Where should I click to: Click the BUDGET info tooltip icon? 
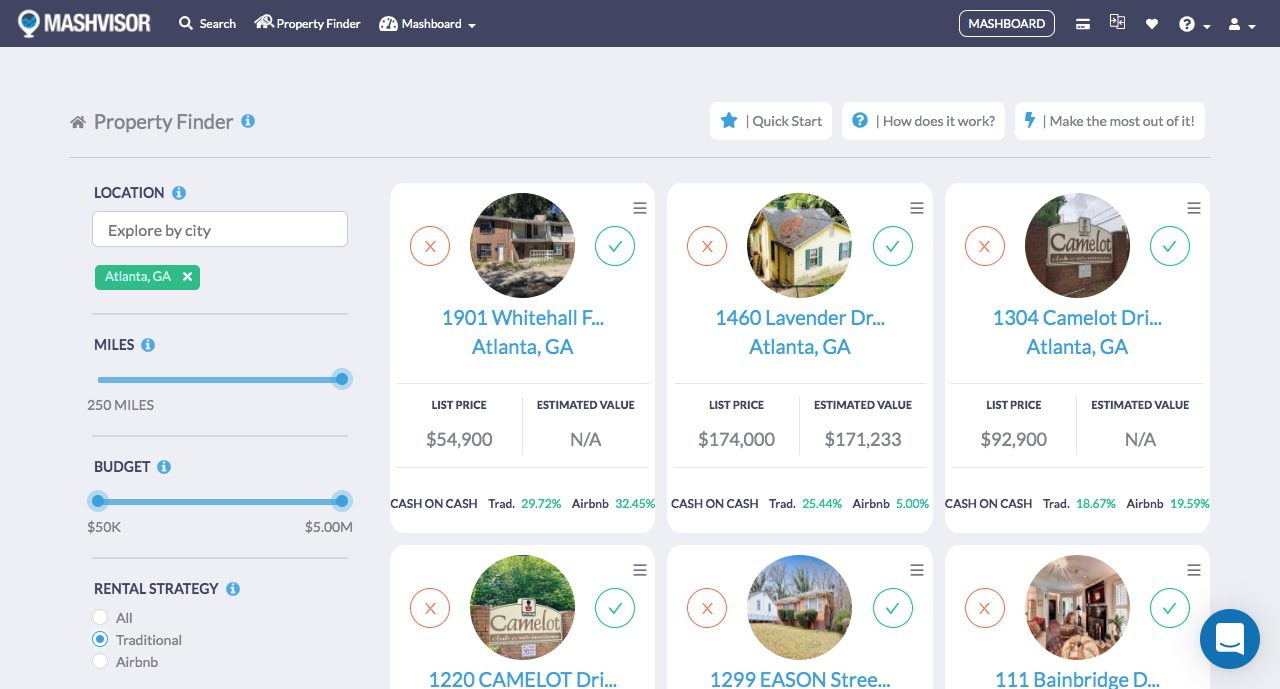coord(164,466)
